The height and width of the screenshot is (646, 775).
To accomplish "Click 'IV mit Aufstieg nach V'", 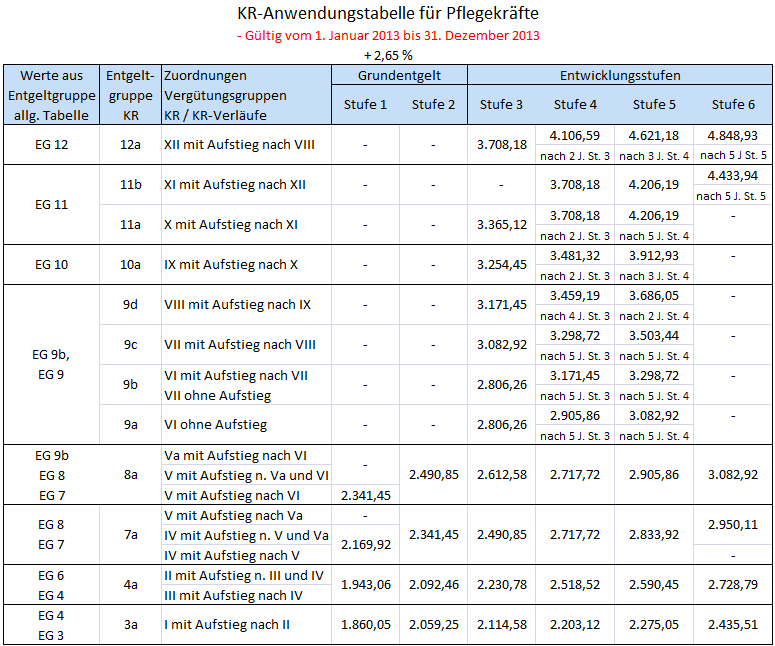I will (x=232, y=556).
